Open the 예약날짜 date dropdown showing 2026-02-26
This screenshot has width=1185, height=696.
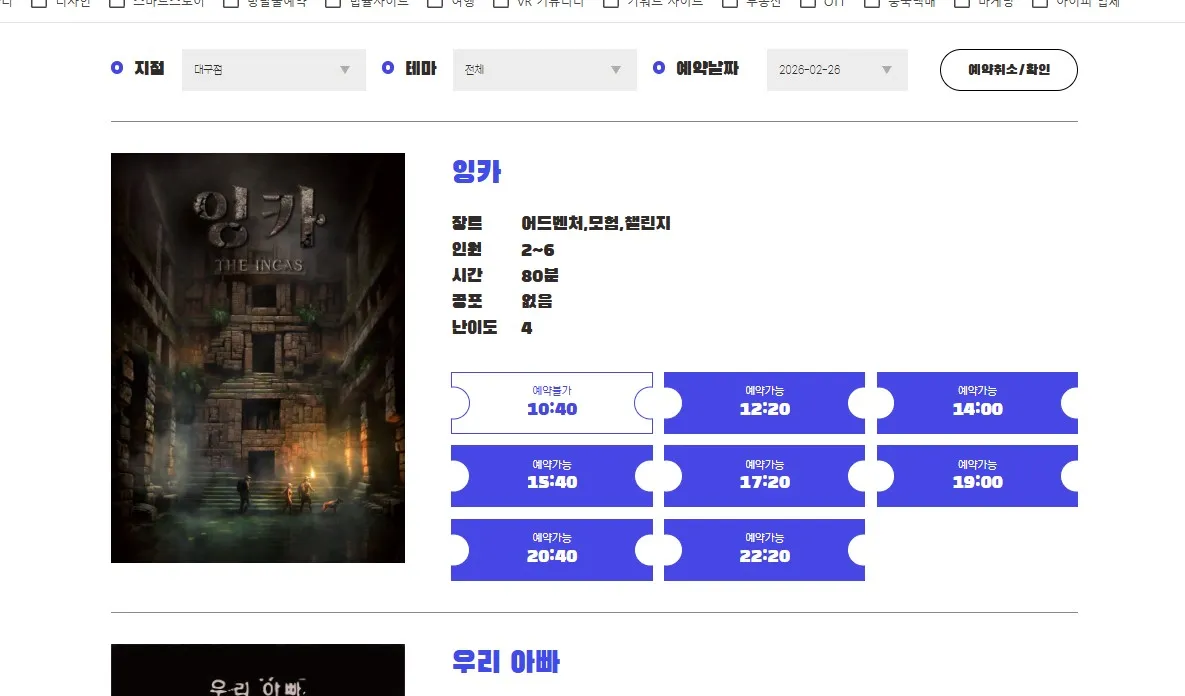(836, 70)
